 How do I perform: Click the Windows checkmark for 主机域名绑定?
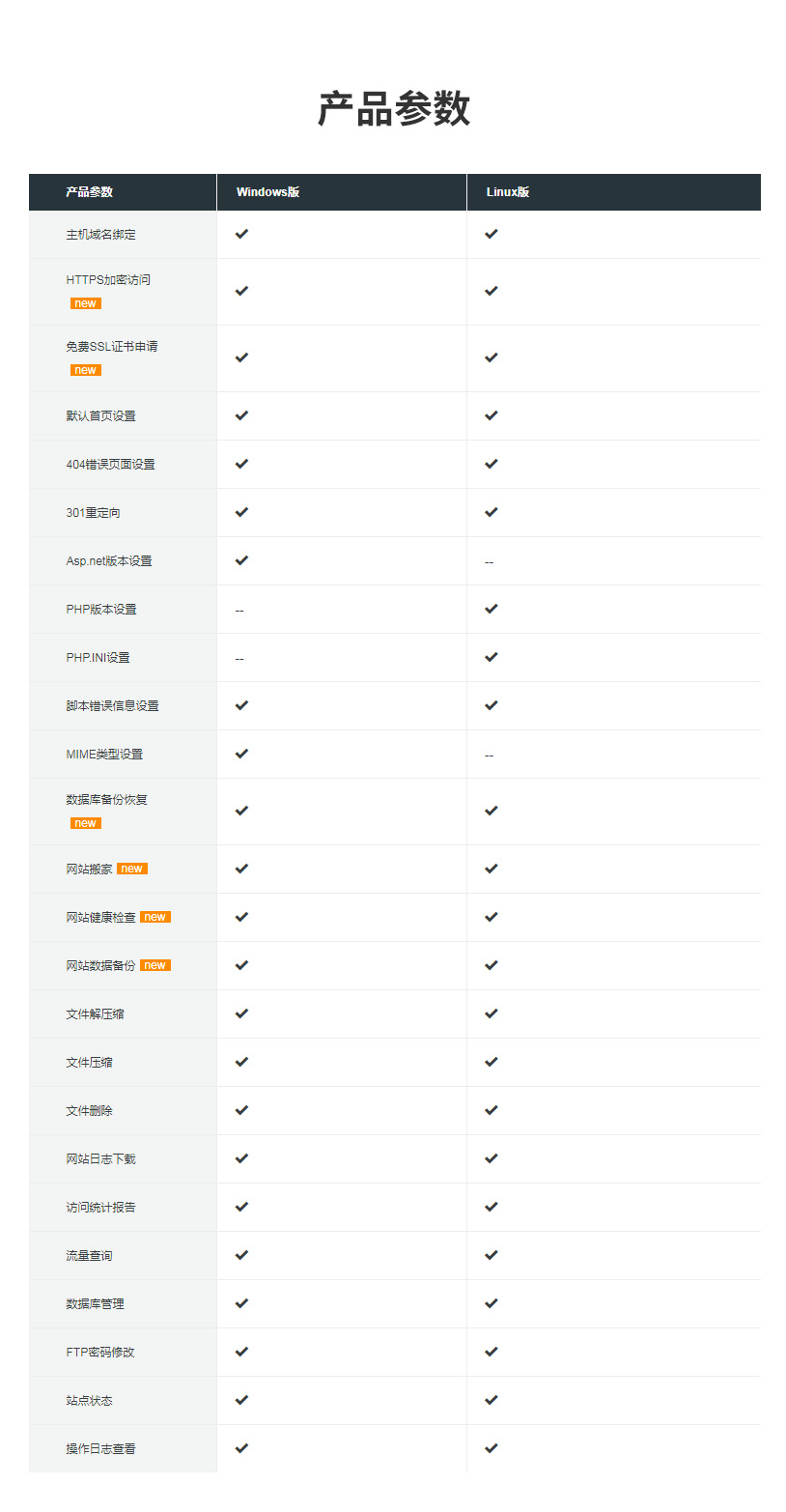pos(241,234)
